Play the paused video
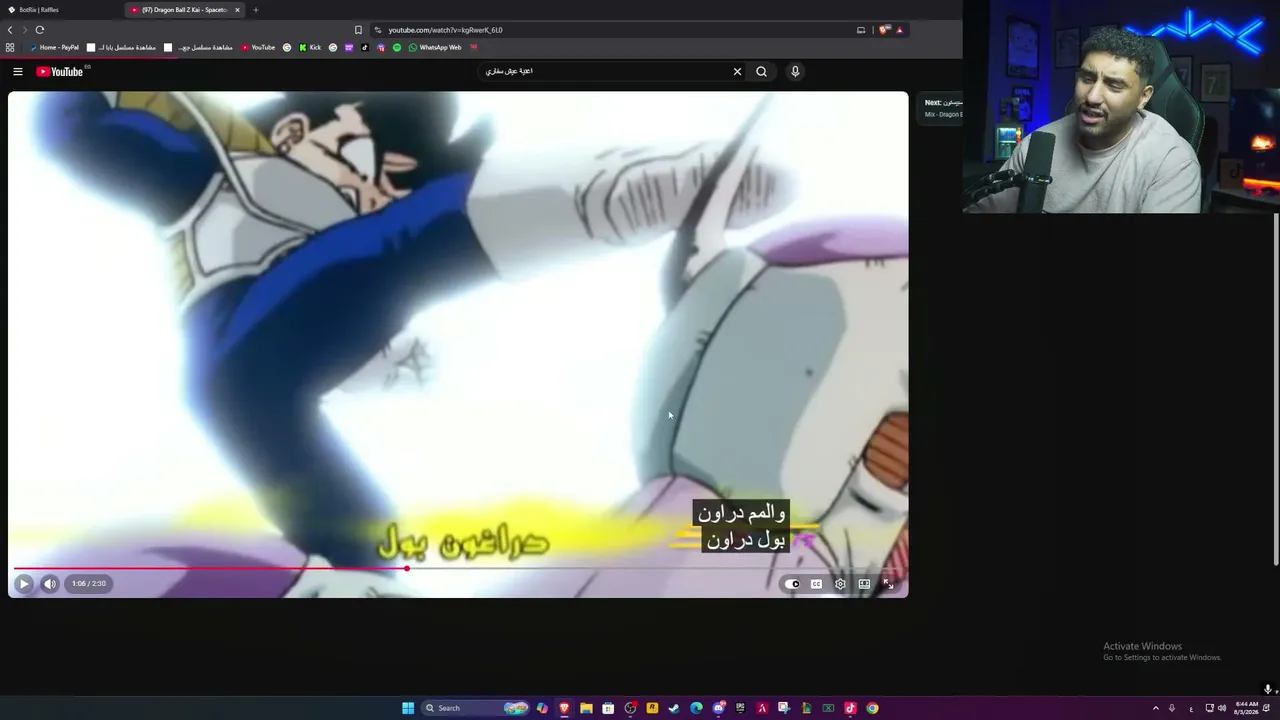Screen dimensions: 1280x720 [x=24, y=584]
